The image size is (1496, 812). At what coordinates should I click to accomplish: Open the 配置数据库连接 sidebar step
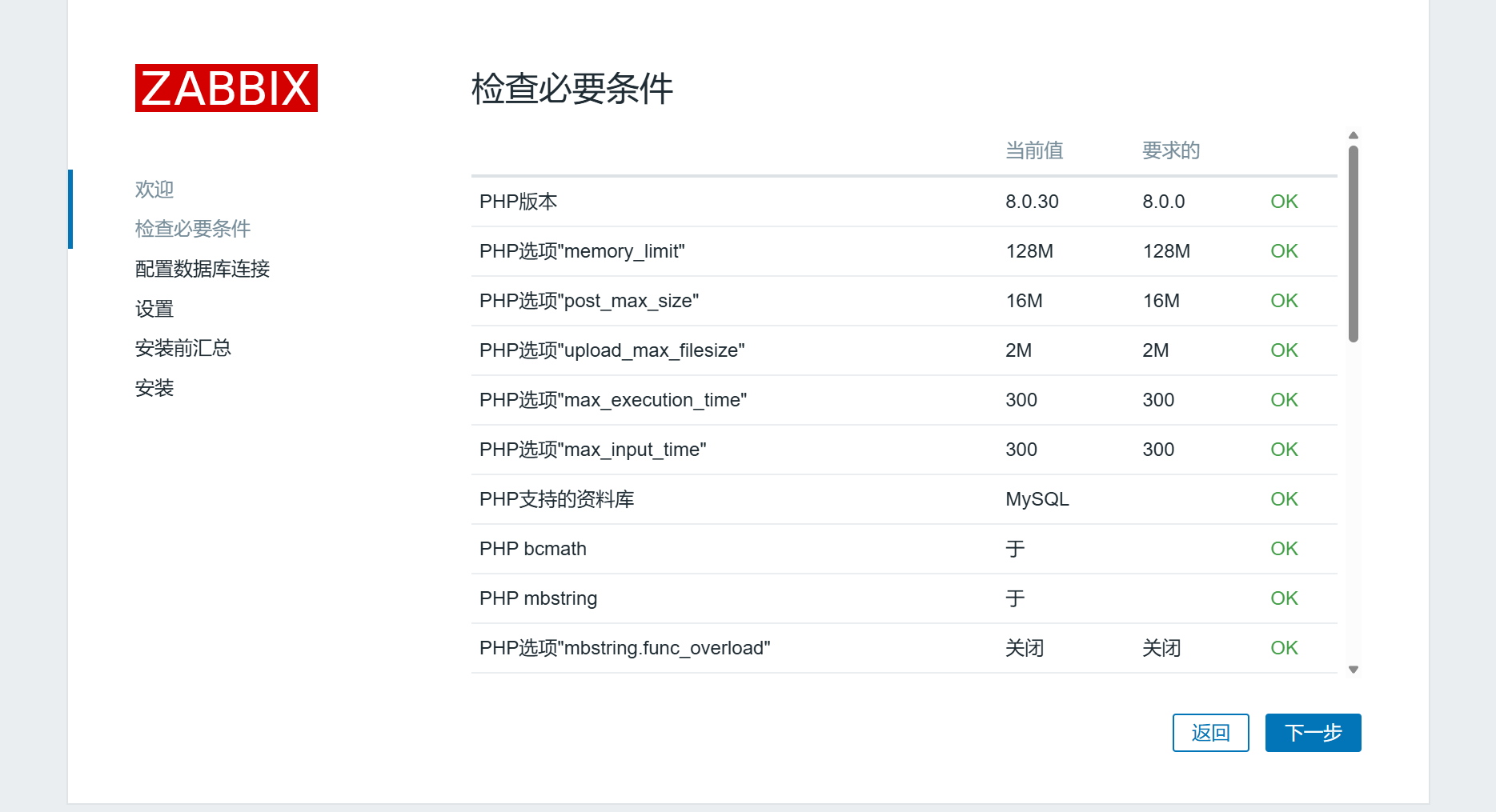coord(203,269)
